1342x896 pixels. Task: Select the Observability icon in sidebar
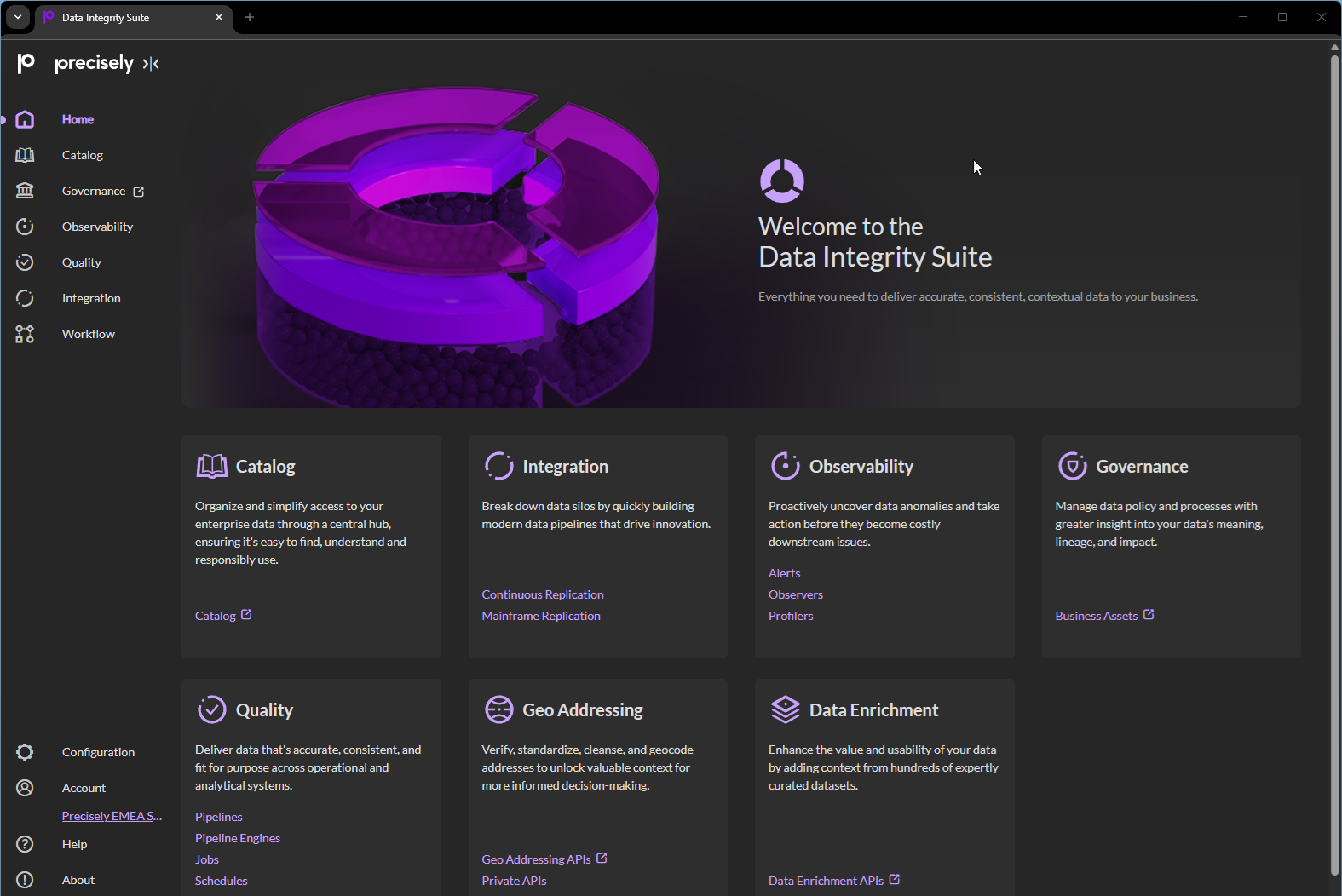(x=25, y=227)
